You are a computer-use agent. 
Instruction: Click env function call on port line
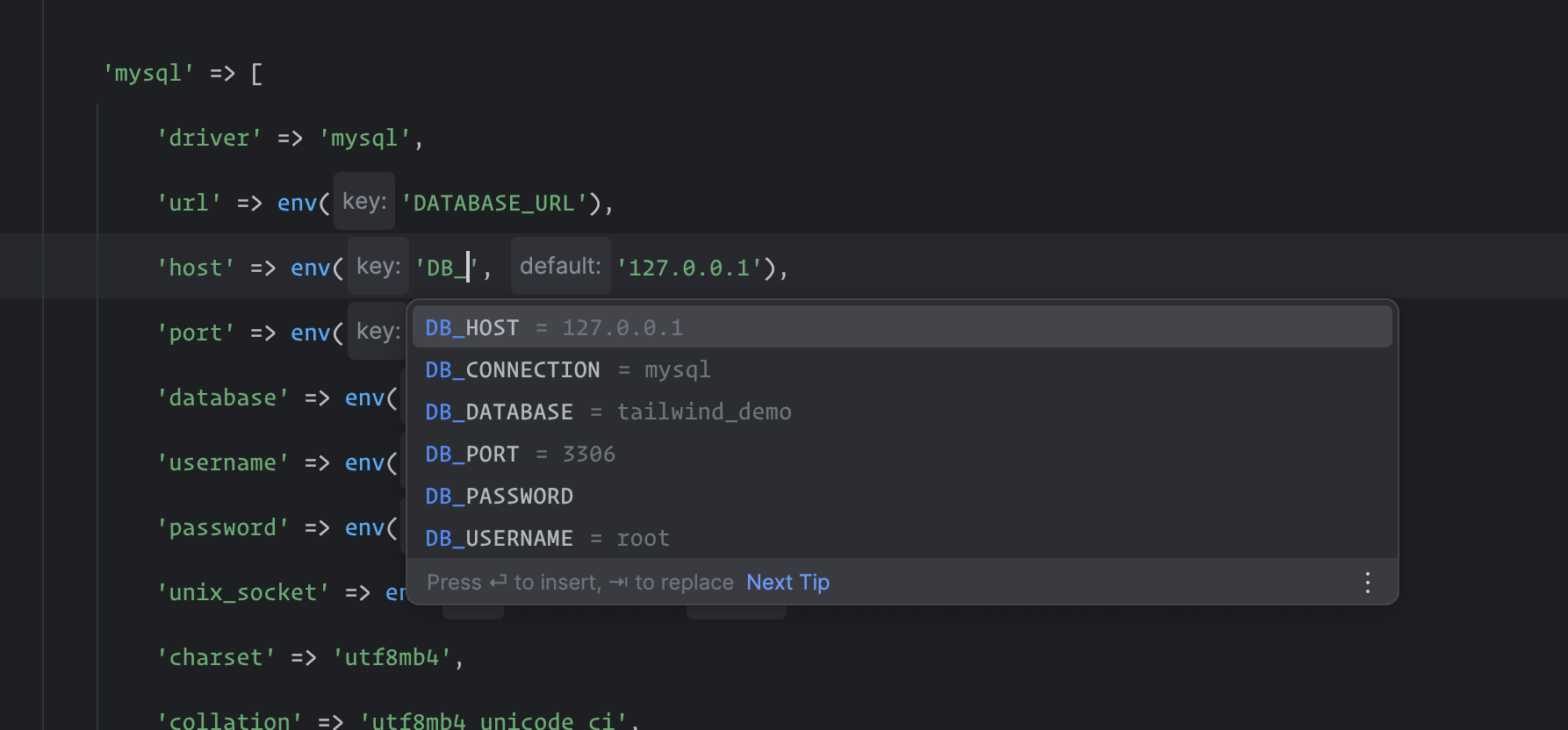tap(311, 333)
